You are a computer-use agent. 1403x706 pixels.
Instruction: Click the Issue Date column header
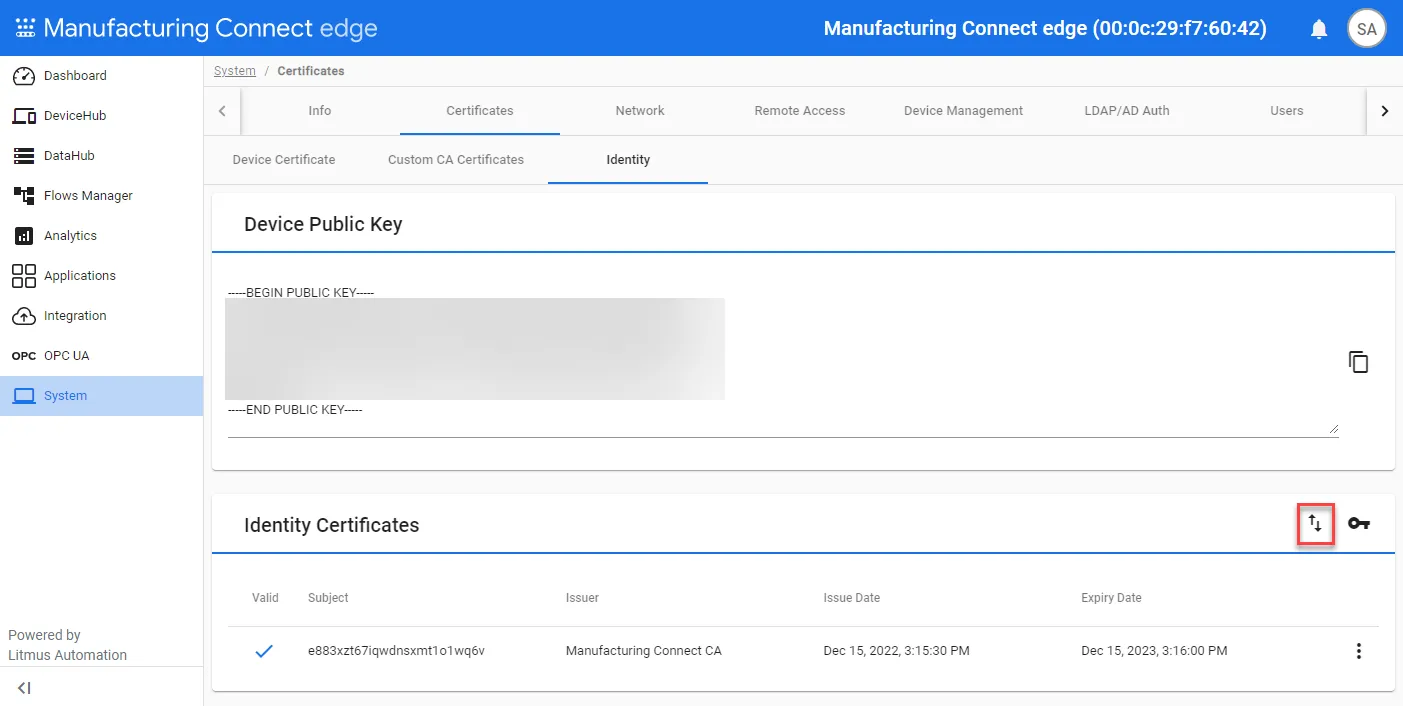[852, 598]
